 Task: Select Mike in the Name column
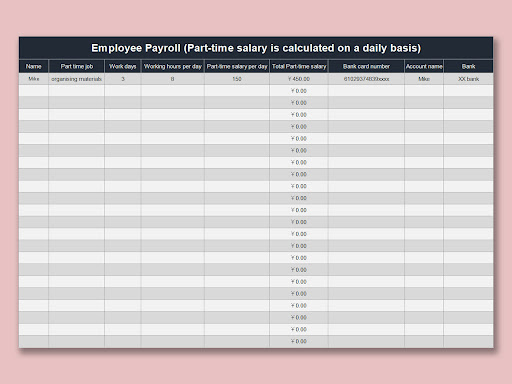point(34,79)
